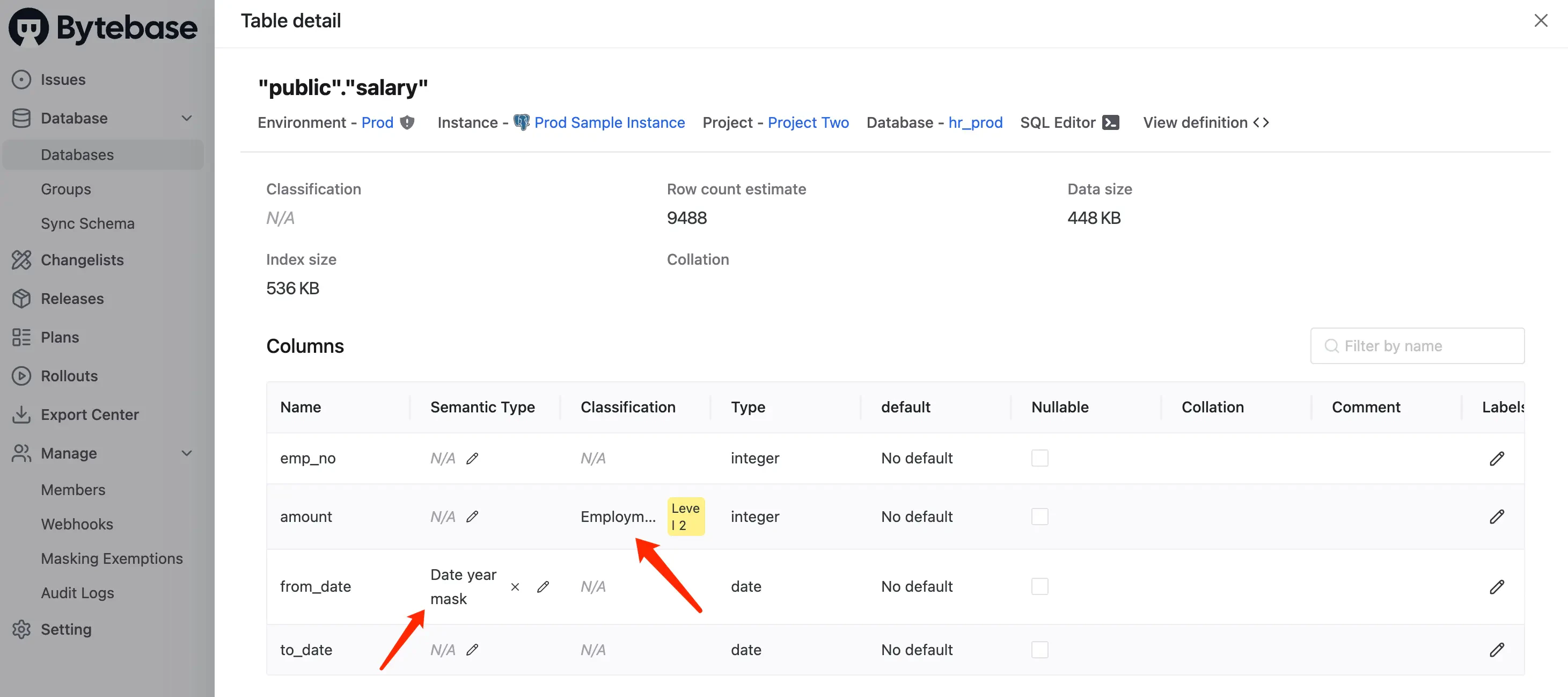Open Prod Sample Instance link

(x=609, y=122)
